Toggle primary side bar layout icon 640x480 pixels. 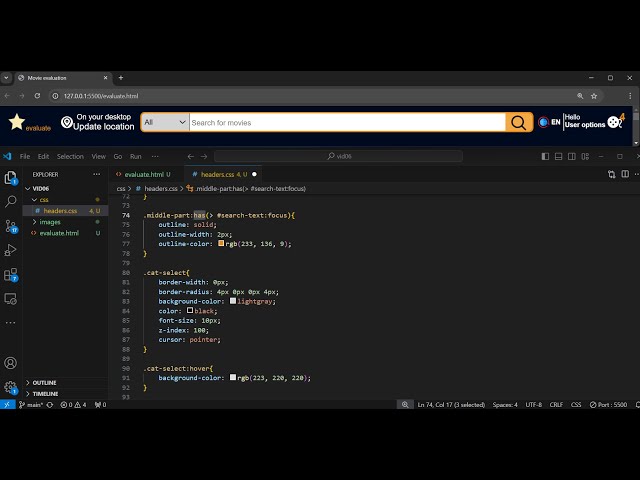pos(545,156)
